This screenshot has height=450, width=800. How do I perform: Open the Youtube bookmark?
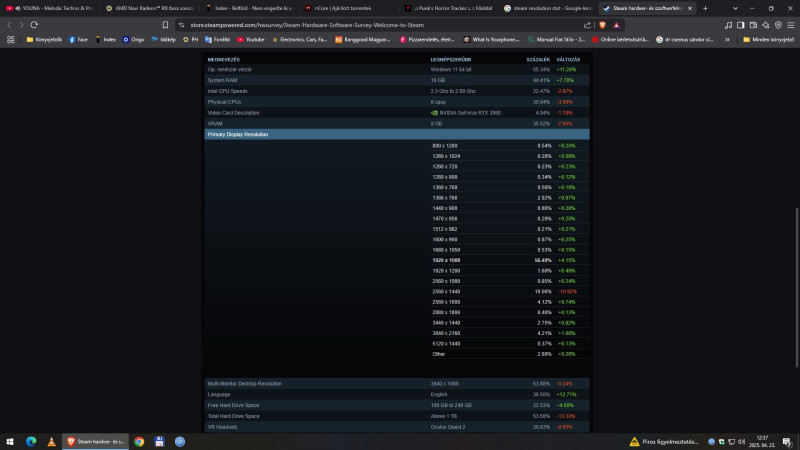point(251,39)
